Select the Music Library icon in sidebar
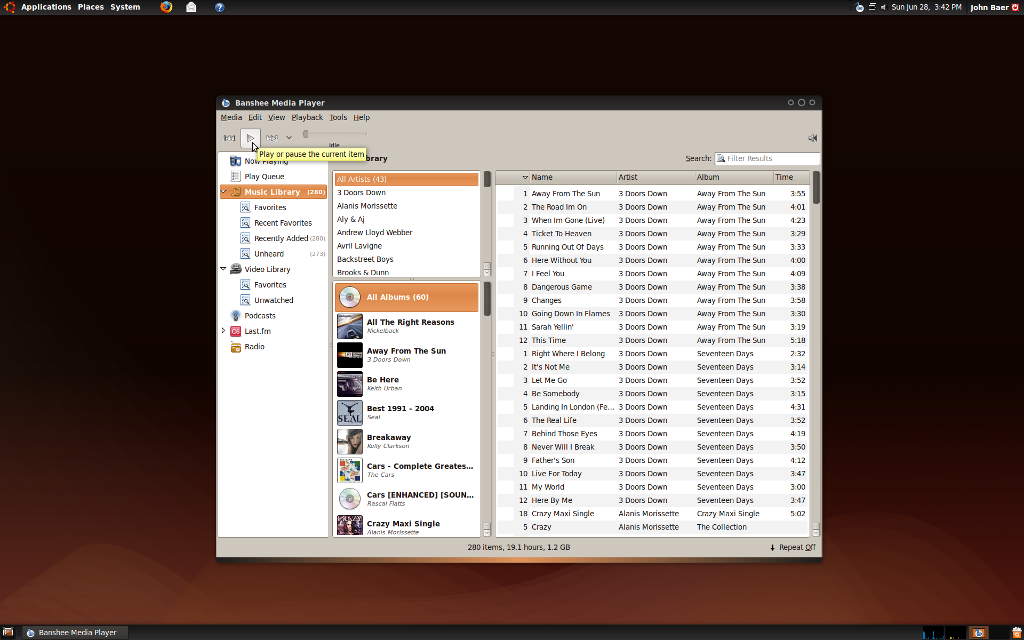1024x640 pixels. pyautogui.click(x=236, y=192)
